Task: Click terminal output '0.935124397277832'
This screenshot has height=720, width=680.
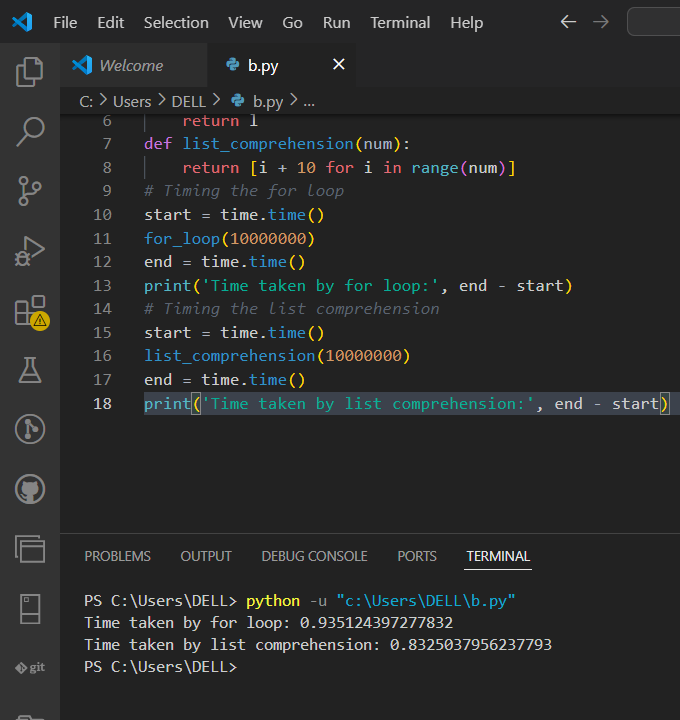Action: tap(376, 623)
